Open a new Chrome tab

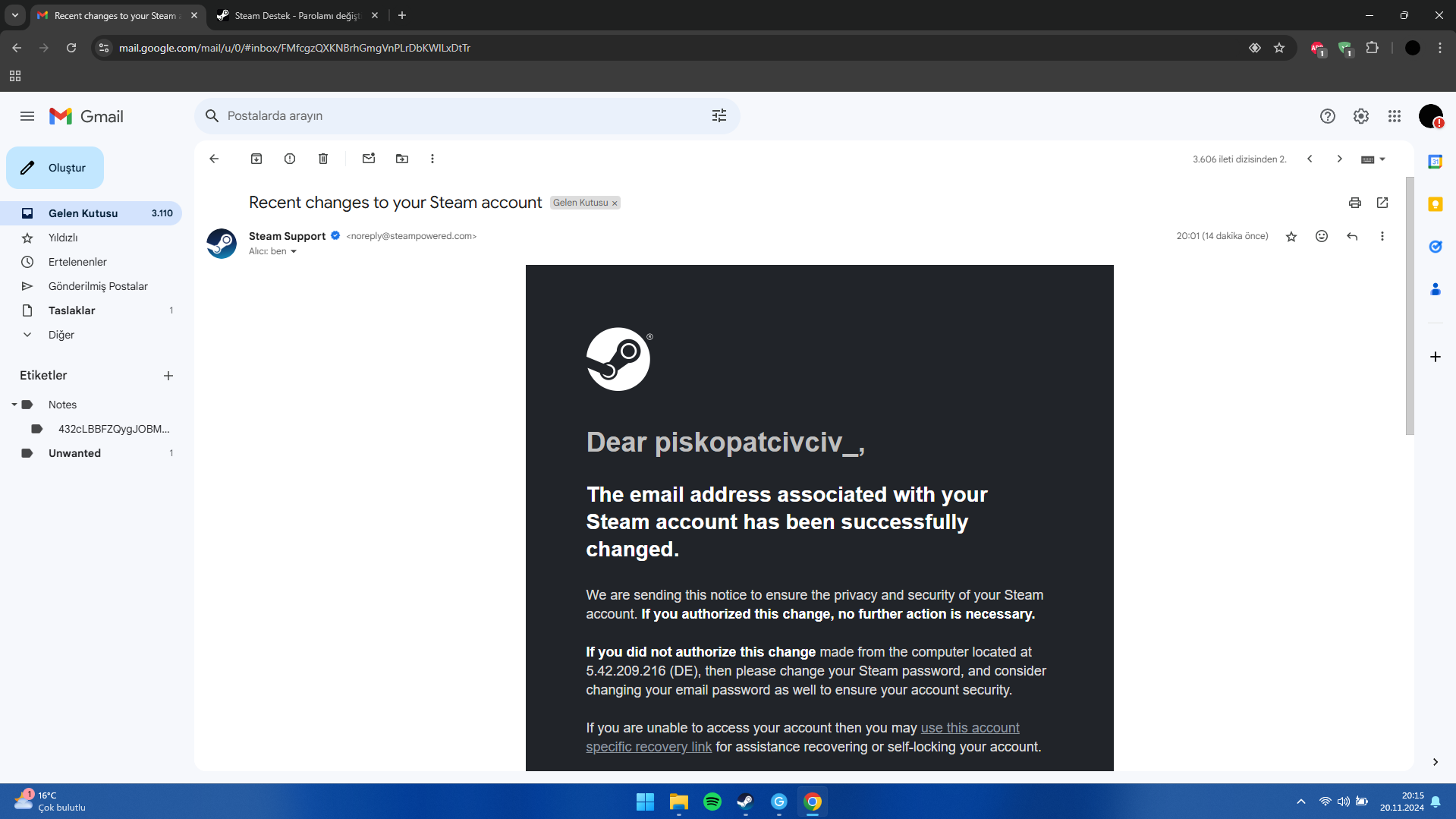(x=402, y=15)
